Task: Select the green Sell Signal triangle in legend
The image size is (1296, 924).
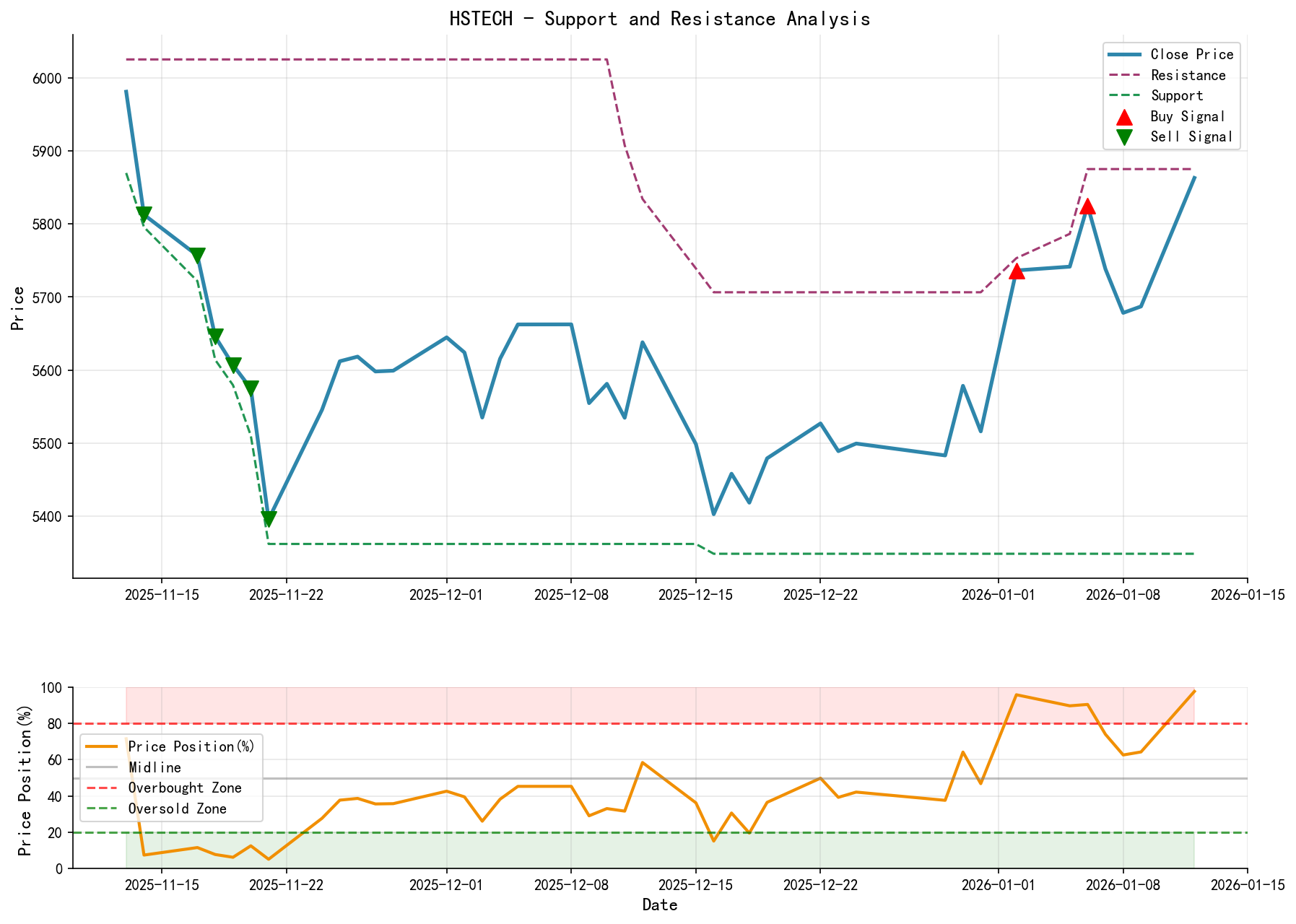Action: (x=1123, y=136)
